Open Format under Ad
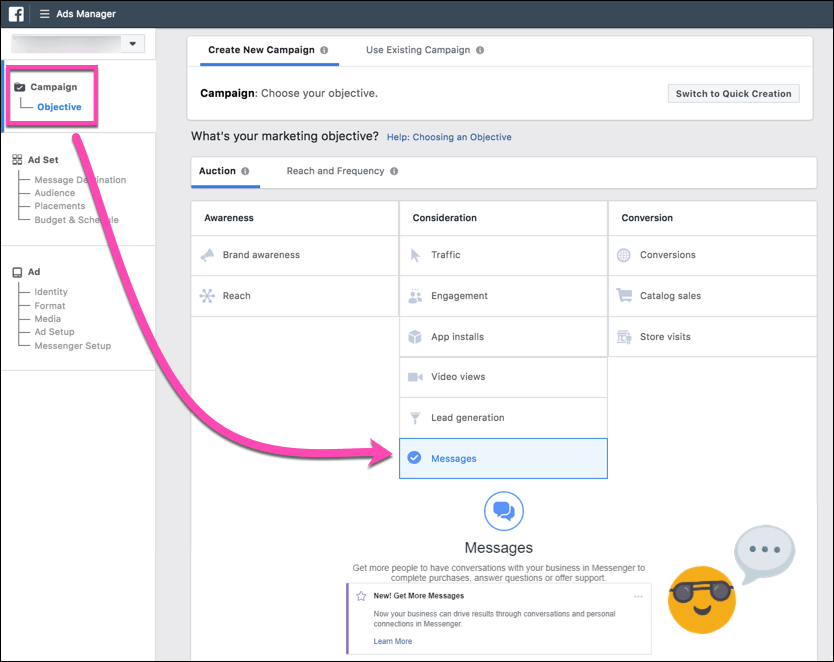 [50, 306]
